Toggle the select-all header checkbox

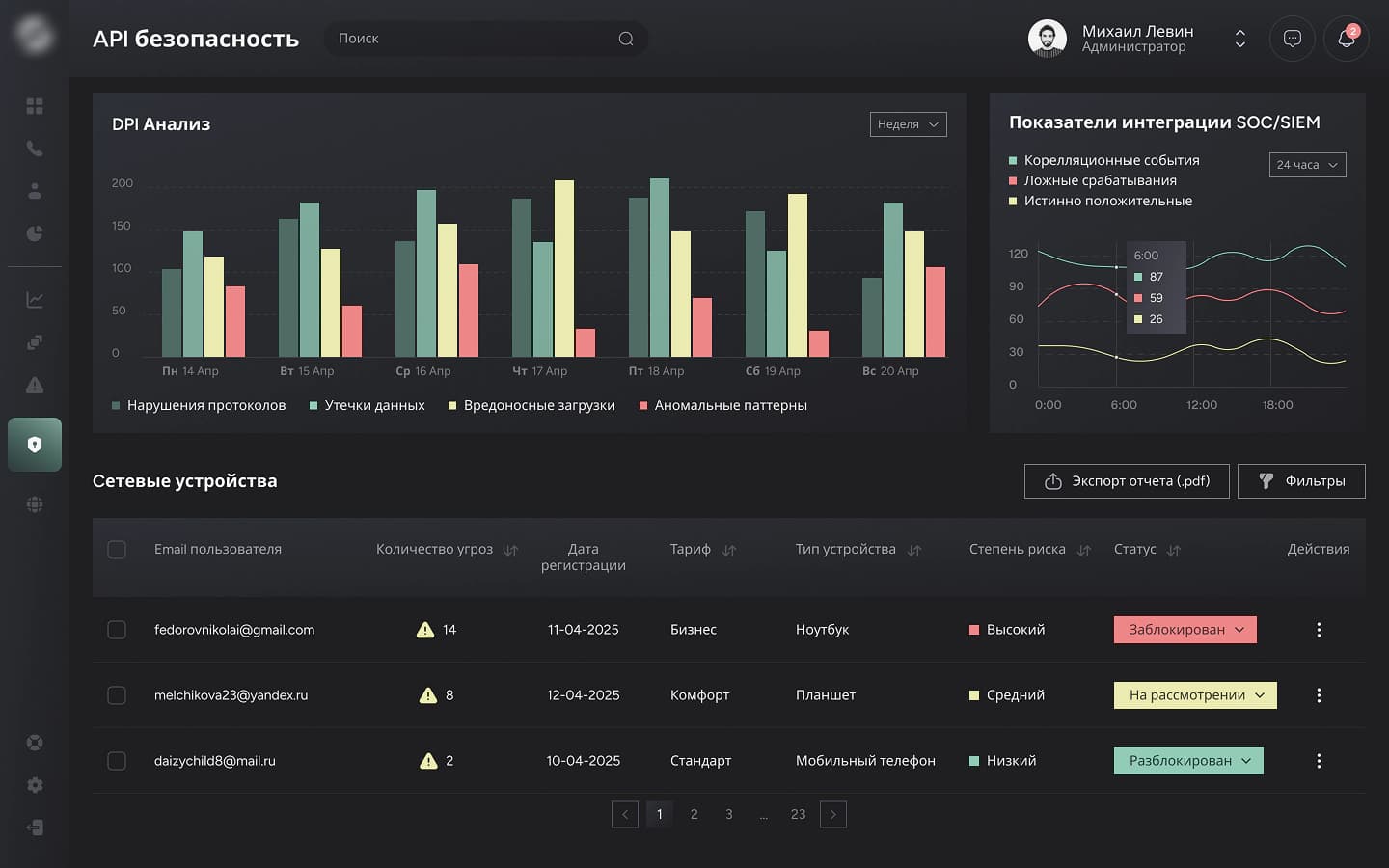click(x=117, y=550)
